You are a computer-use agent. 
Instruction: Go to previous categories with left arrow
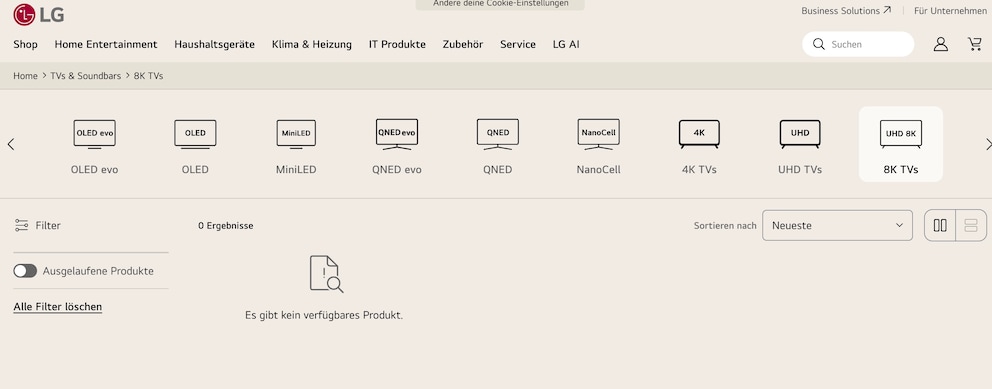(x=11, y=144)
